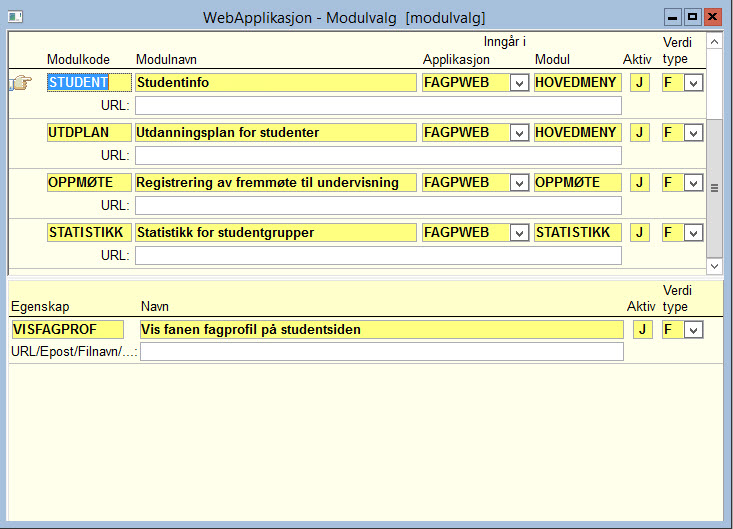Expand Verditype dropdown for VISFAGPROF property
Screen dimensions: 733x529
click(x=693, y=330)
